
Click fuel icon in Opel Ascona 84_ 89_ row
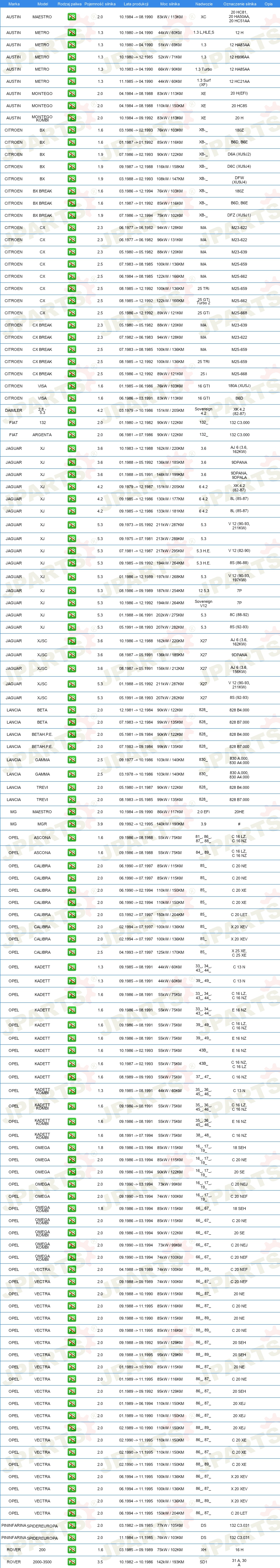click(72, 853)
